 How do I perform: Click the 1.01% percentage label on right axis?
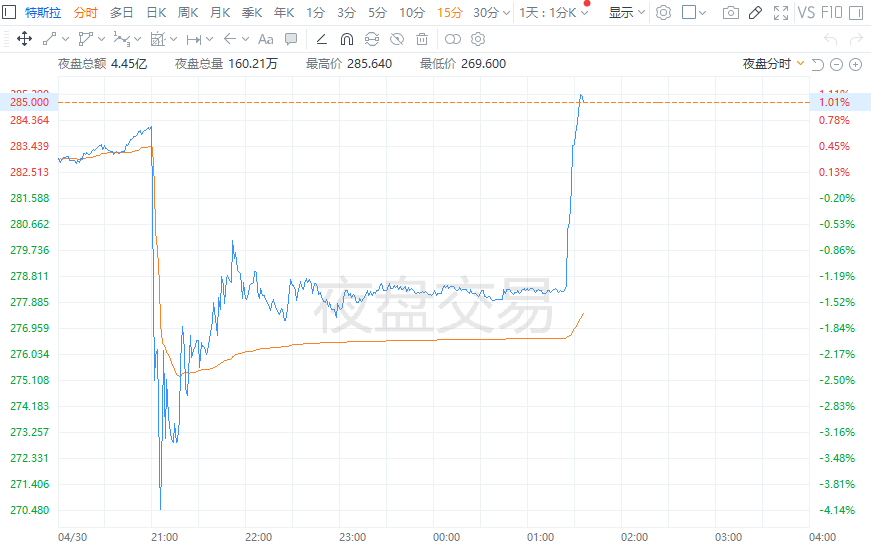[834, 102]
